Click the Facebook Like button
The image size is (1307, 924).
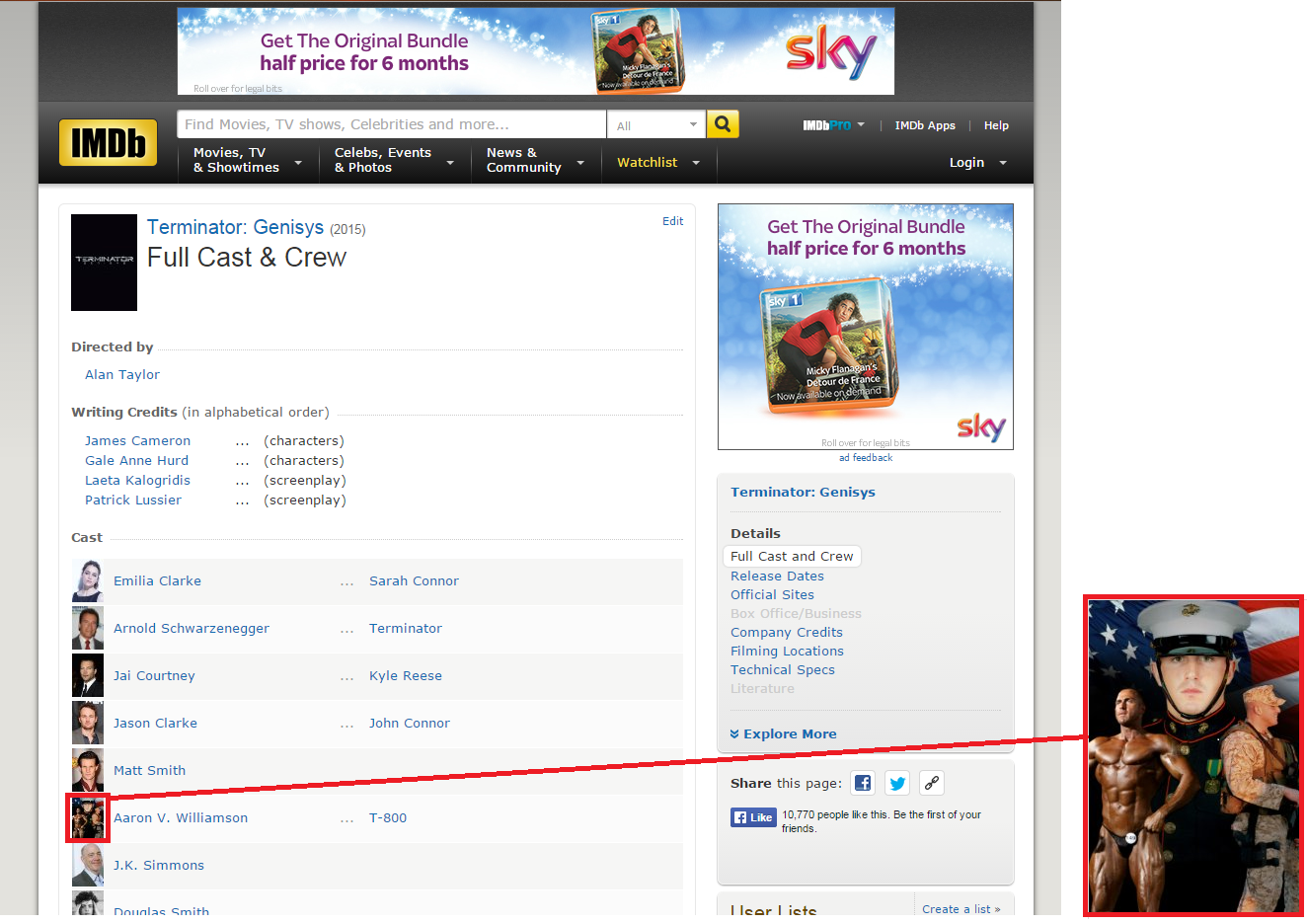point(753,817)
